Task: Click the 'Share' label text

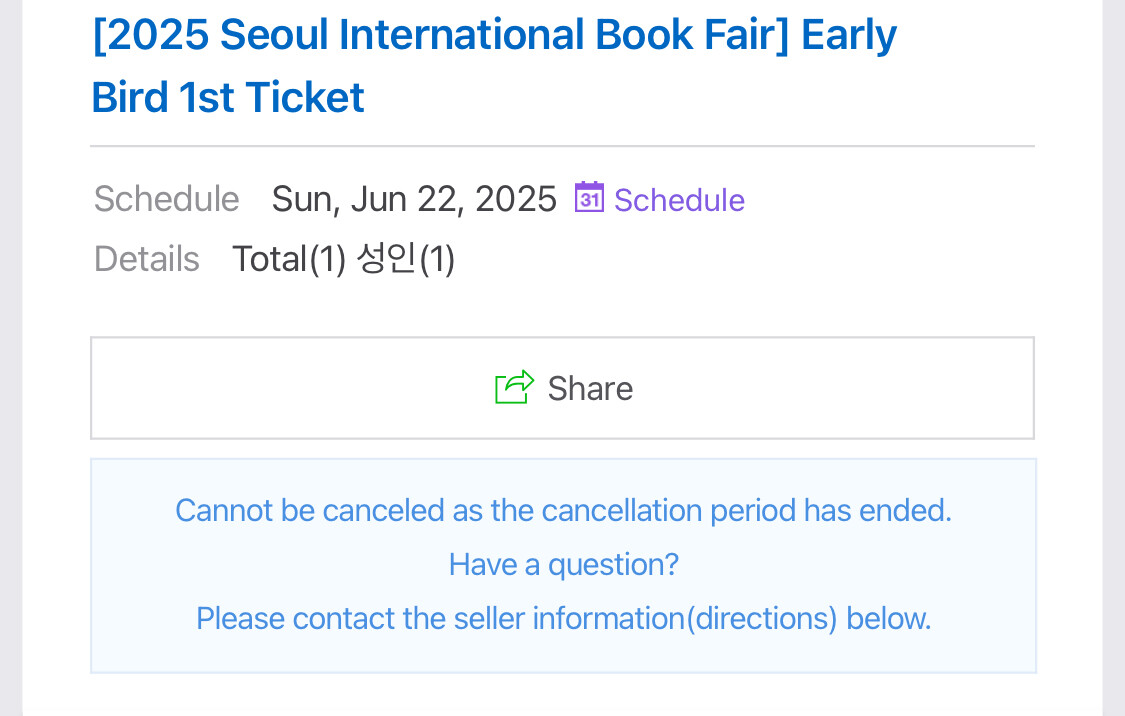Action: (x=590, y=388)
